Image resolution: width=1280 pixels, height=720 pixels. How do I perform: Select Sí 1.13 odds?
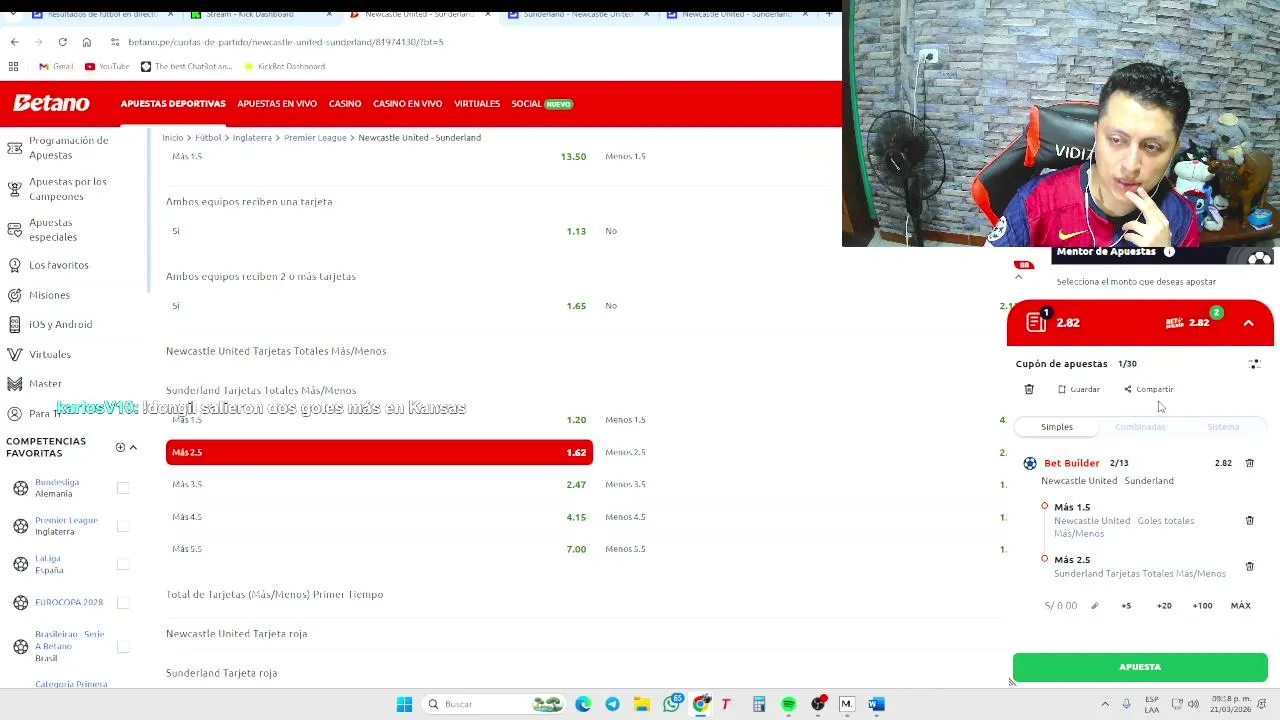coord(379,231)
